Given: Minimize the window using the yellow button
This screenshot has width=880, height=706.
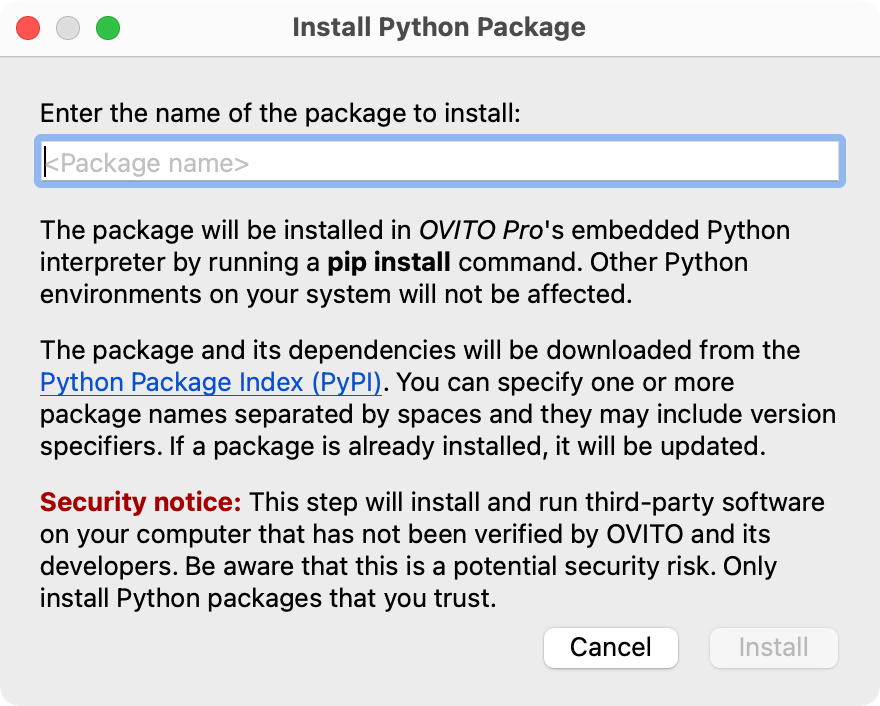Looking at the screenshot, I should pos(68,28).
